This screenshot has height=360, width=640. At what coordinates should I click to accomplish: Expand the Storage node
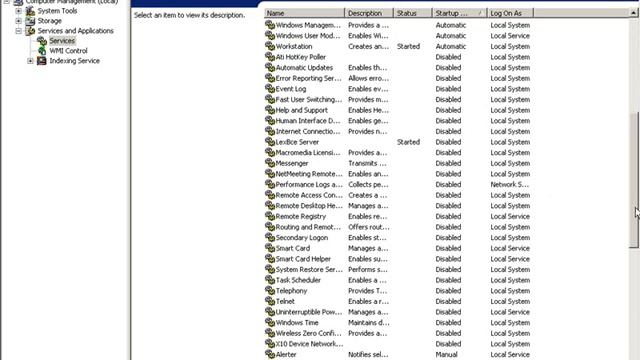(18, 20)
